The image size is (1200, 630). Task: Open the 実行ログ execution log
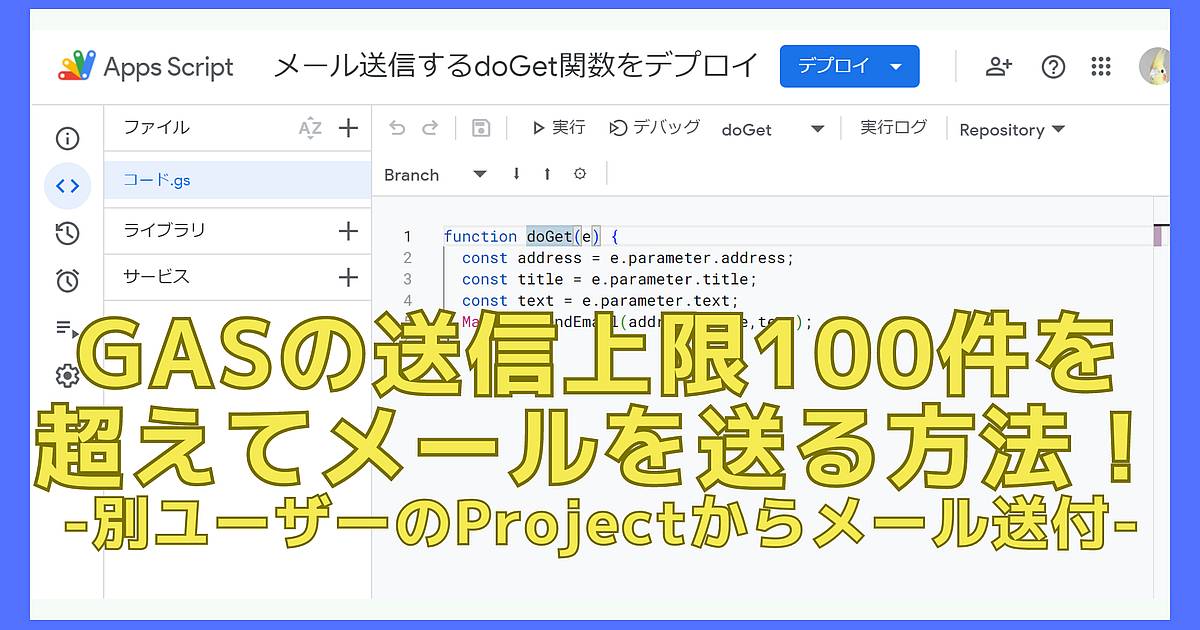point(893,127)
